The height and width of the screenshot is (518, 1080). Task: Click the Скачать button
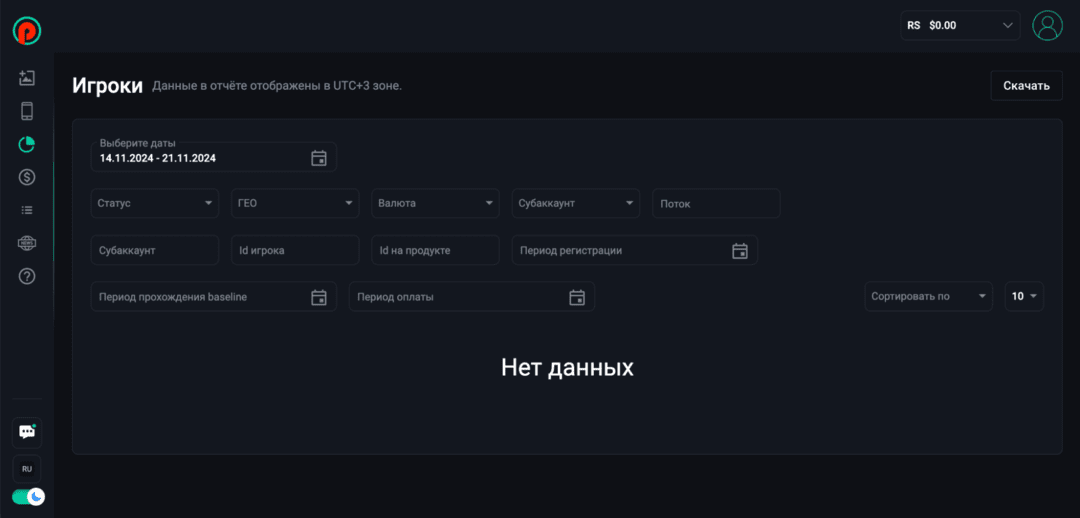(x=1026, y=85)
